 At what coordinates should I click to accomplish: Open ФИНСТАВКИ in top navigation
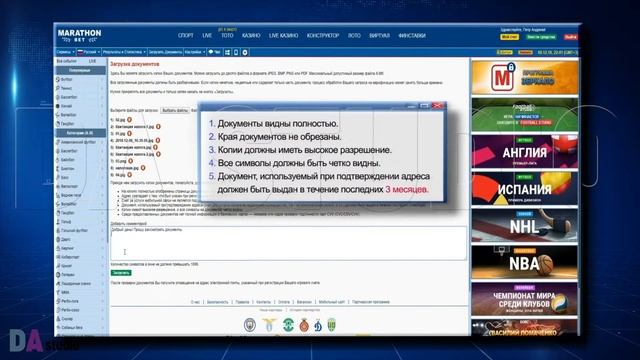[412, 36]
